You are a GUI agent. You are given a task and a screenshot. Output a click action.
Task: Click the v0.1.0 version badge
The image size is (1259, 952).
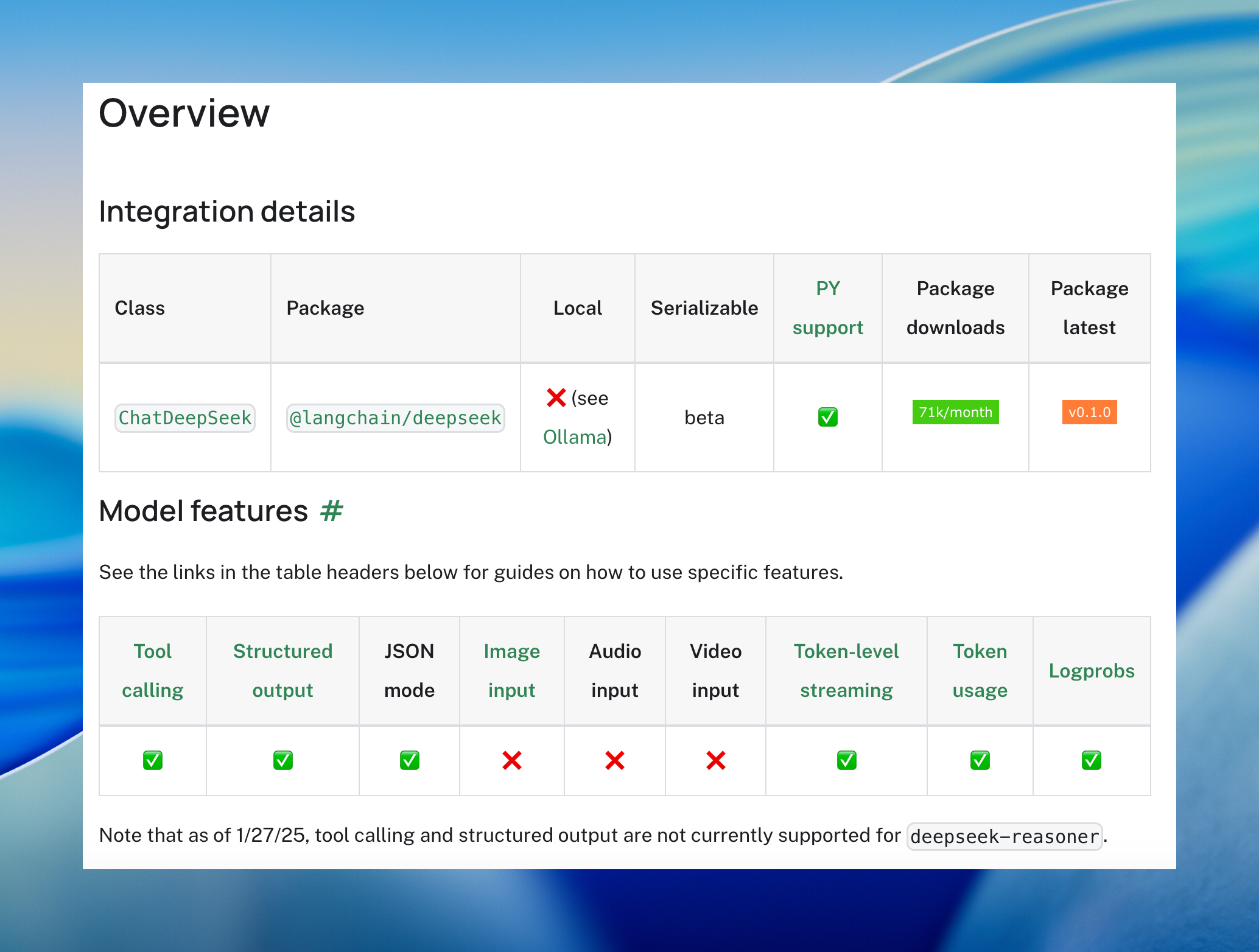(1089, 412)
